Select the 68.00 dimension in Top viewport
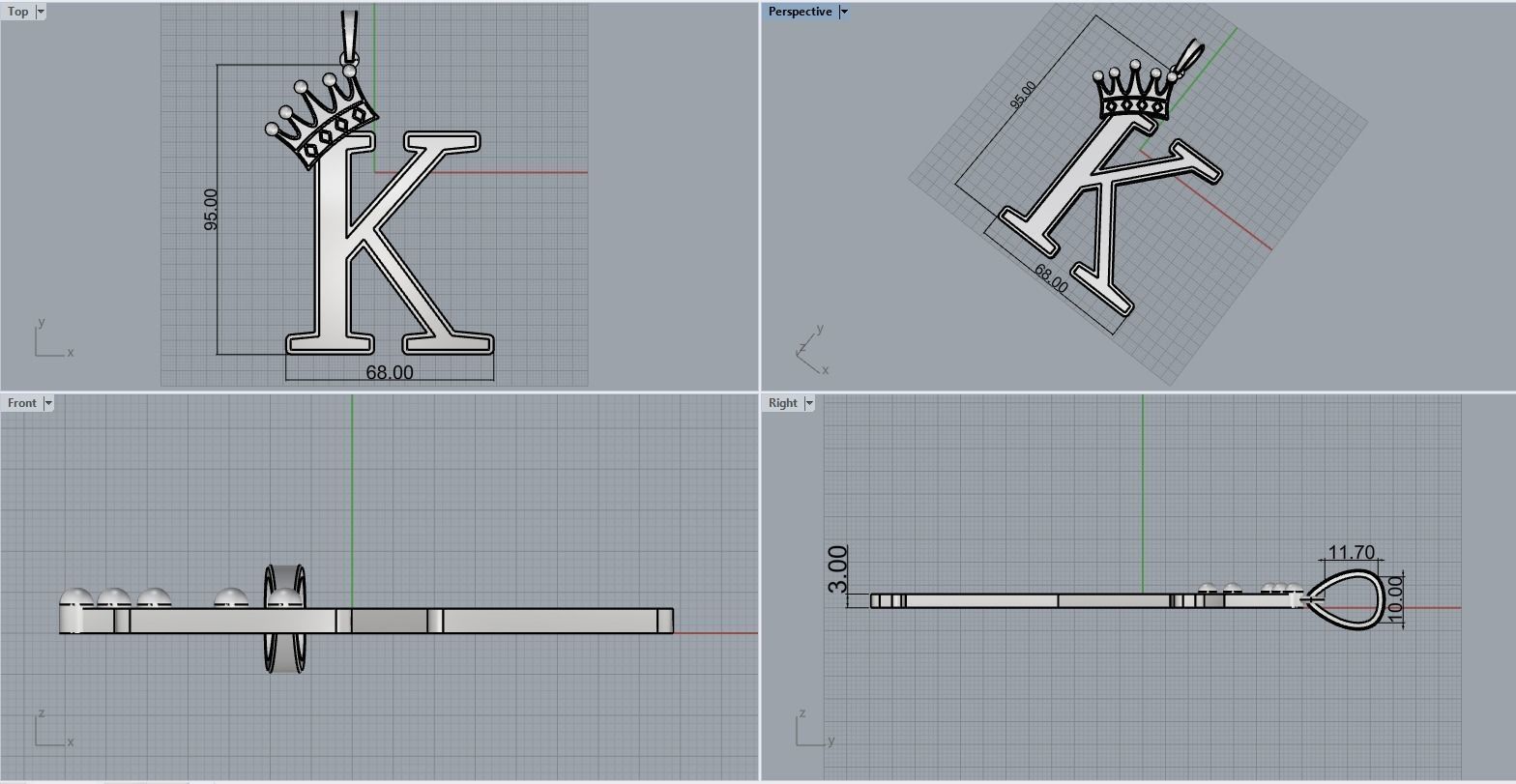This screenshot has height=784, width=1516. [390, 372]
